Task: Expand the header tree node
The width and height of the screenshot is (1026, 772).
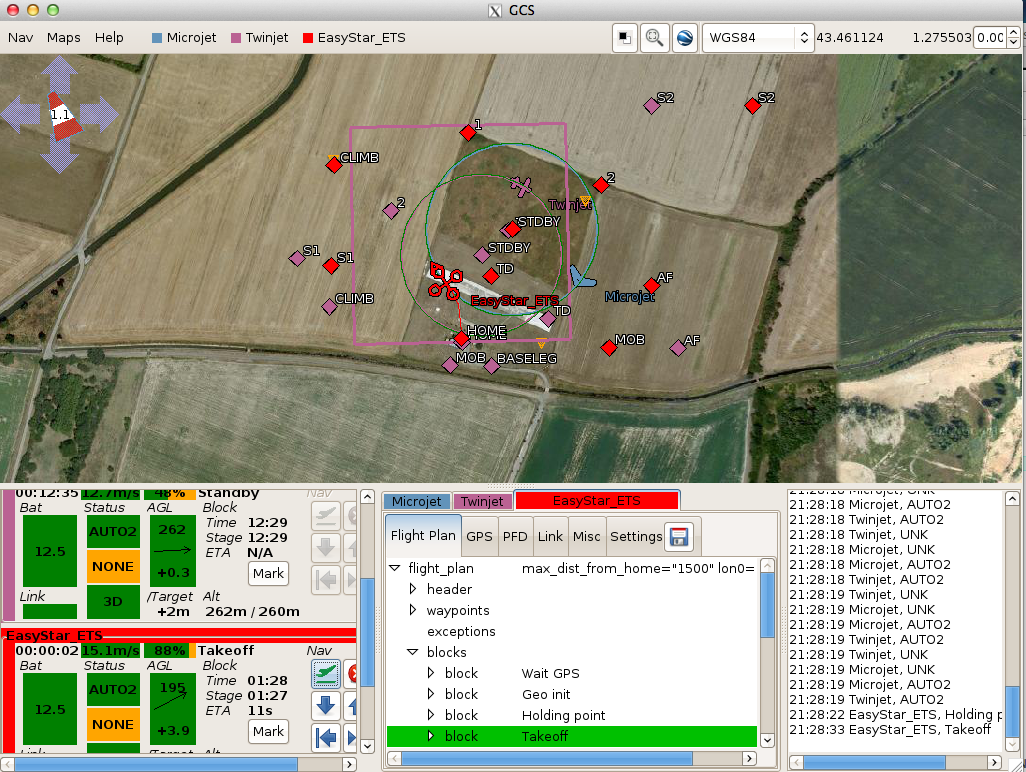Action: 413,589
